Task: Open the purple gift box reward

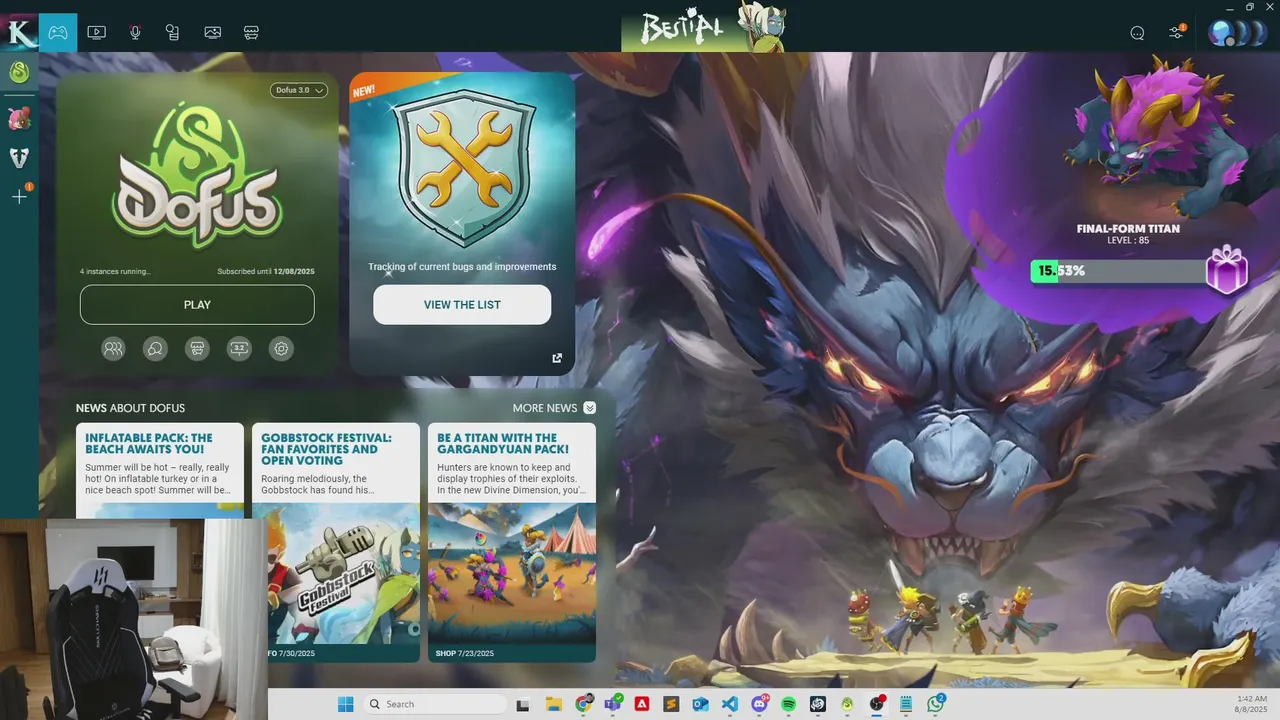Action: click(1227, 270)
